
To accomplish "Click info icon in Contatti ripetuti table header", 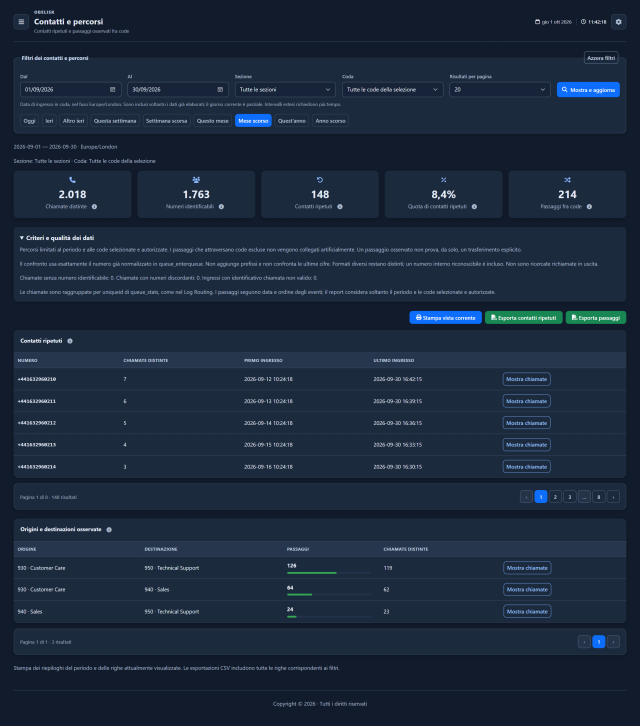I will point(70,341).
